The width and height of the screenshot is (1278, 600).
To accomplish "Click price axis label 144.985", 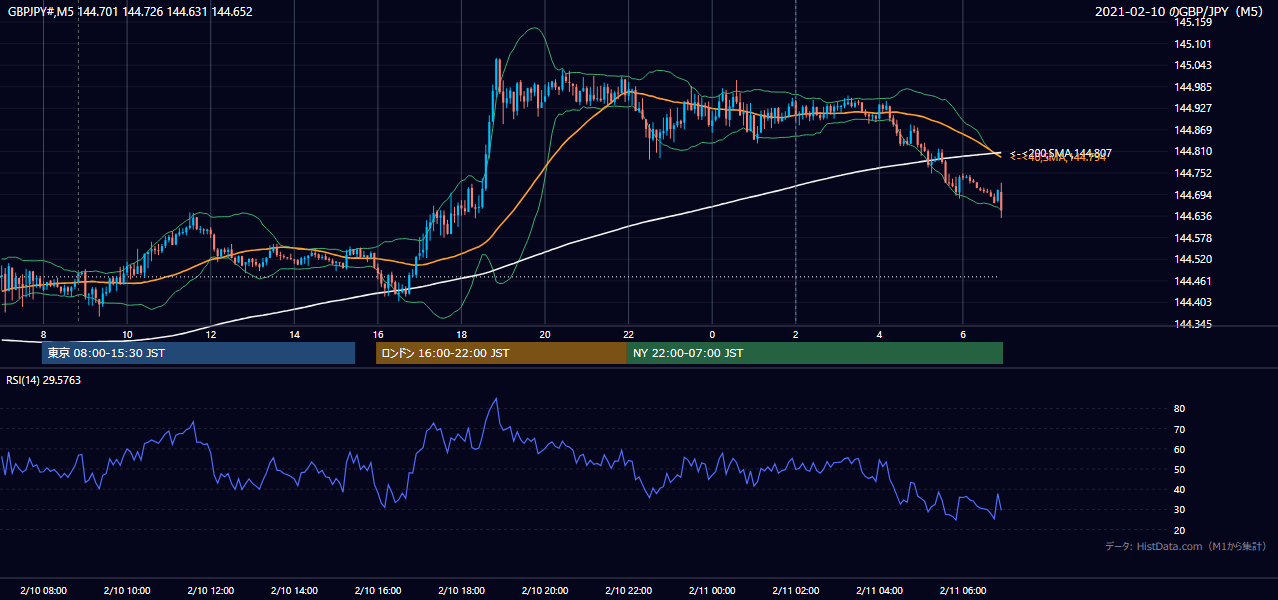I will tap(1193, 87).
